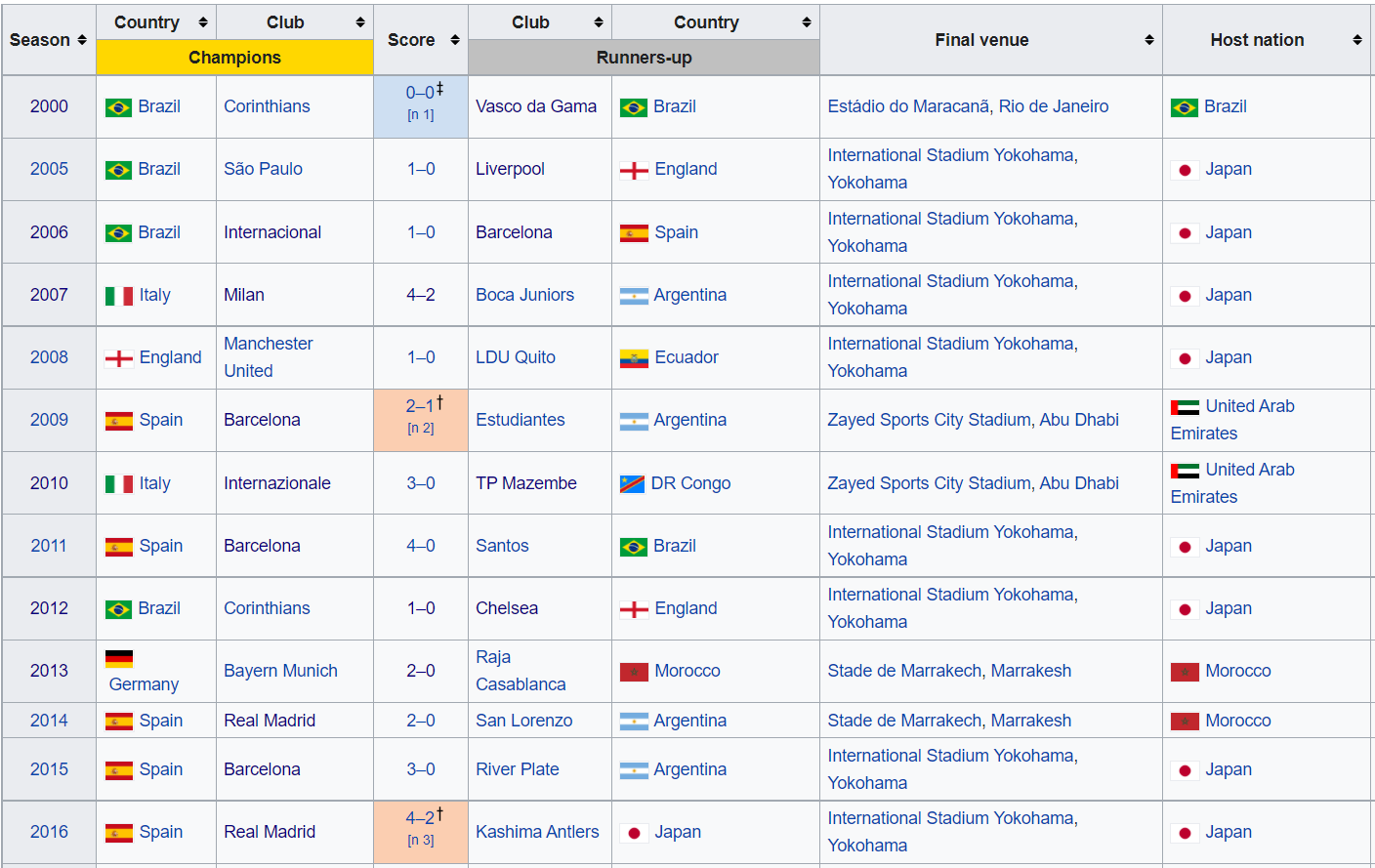Image resolution: width=1375 pixels, height=868 pixels.
Task: Click the England flag in the 2012 row
Action: [634, 609]
